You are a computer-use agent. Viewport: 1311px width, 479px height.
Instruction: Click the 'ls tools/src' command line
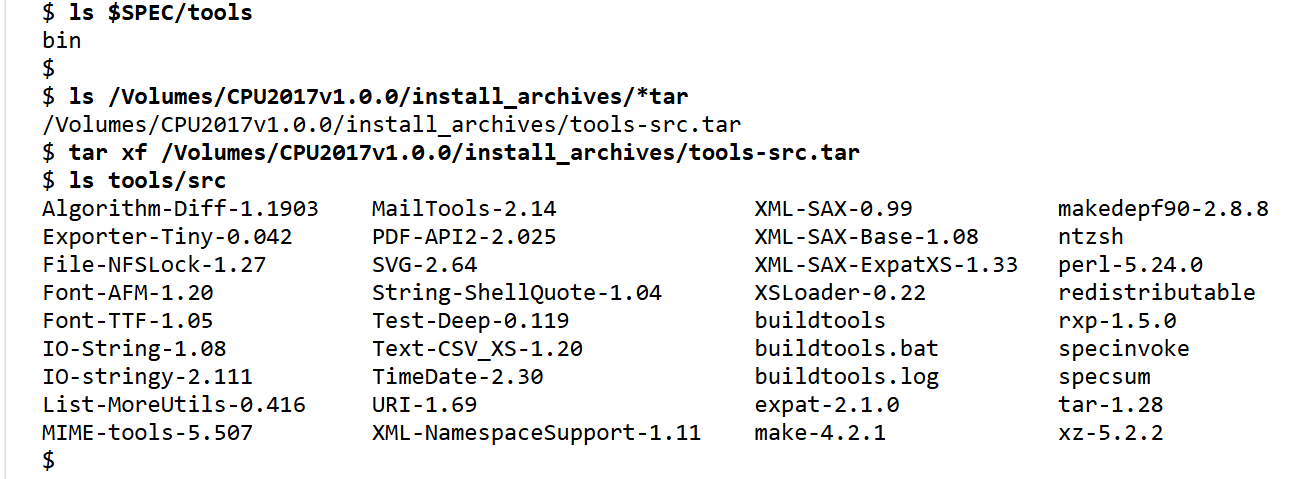147,181
